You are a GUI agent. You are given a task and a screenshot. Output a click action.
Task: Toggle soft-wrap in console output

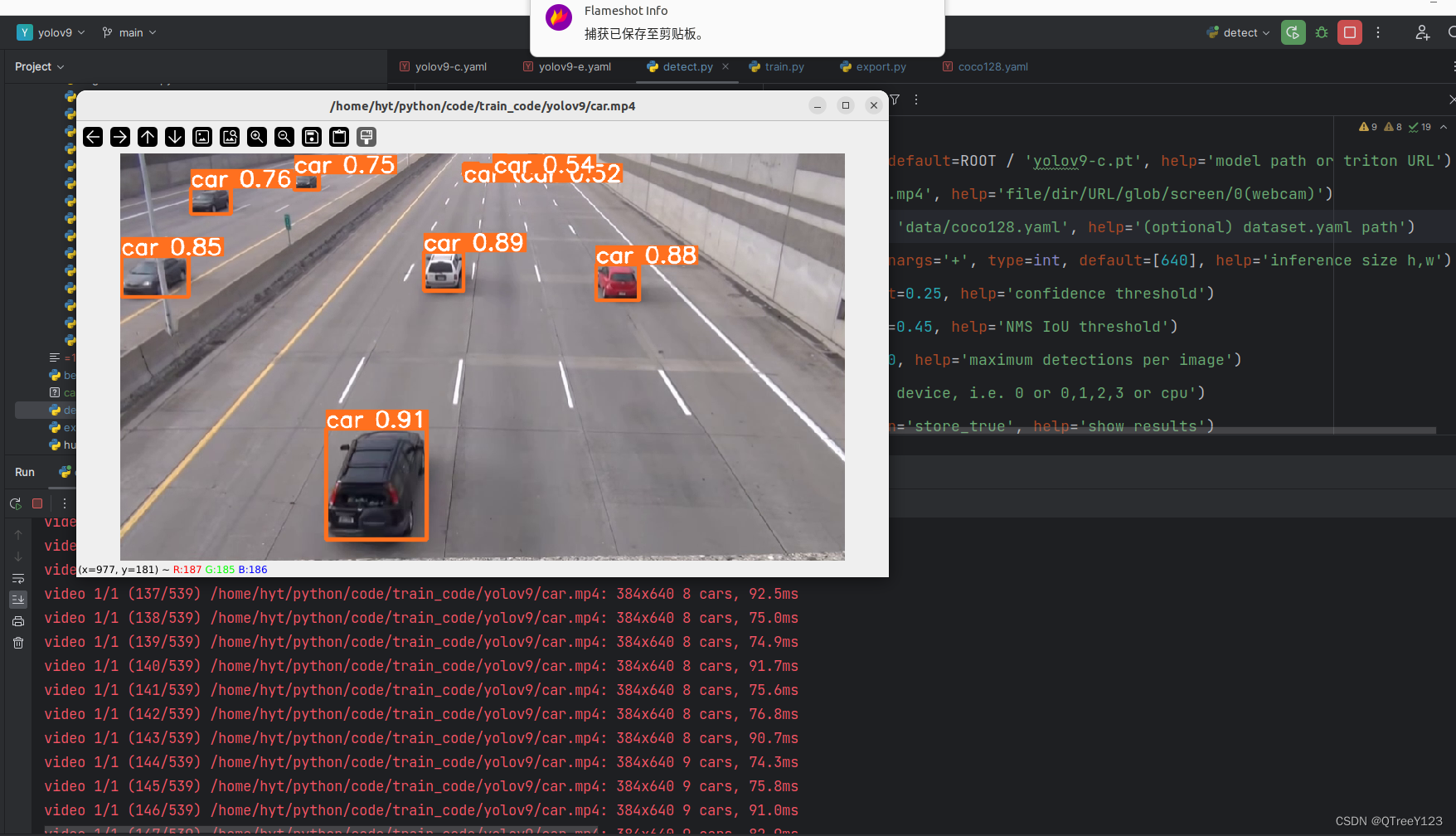pyautogui.click(x=18, y=578)
